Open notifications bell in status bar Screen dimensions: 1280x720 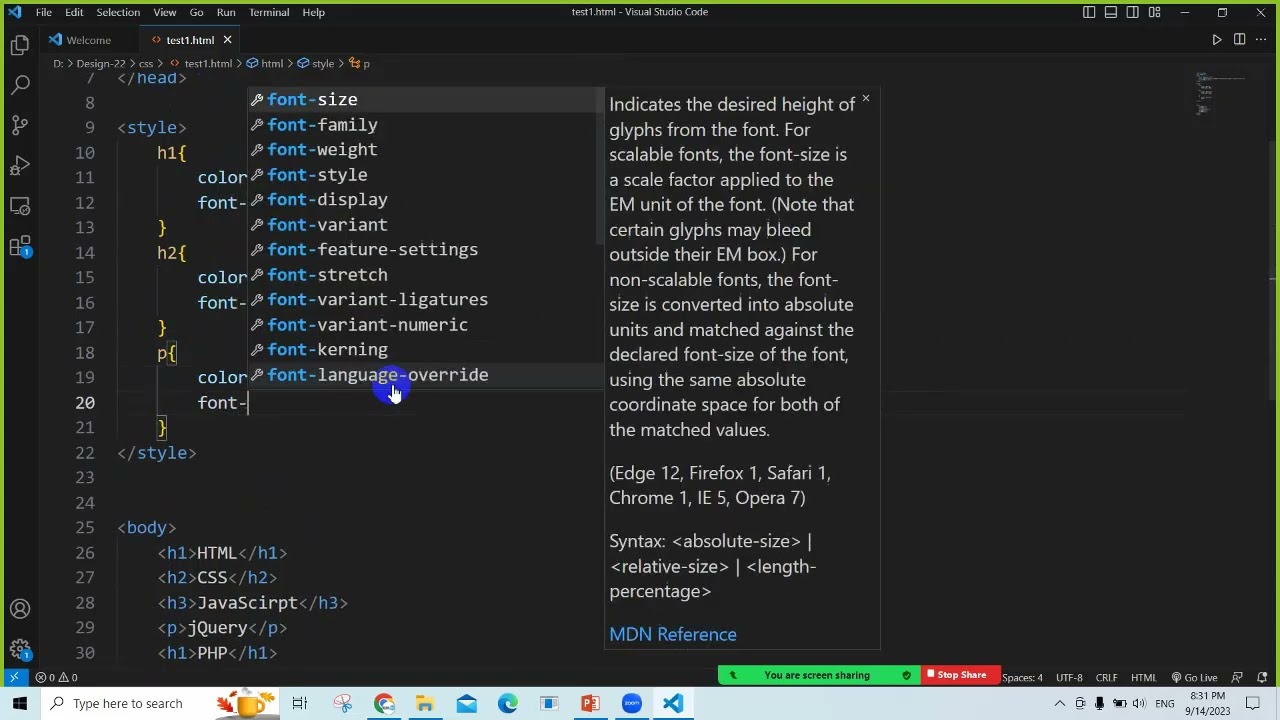pyautogui.click(x=1263, y=677)
